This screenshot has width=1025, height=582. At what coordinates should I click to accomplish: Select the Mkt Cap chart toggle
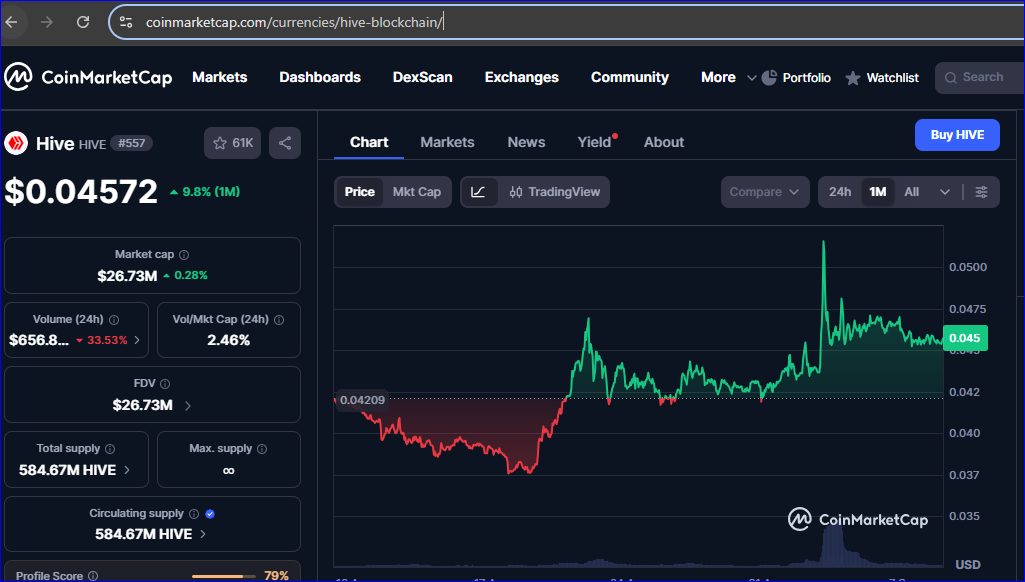pos(416,192)
